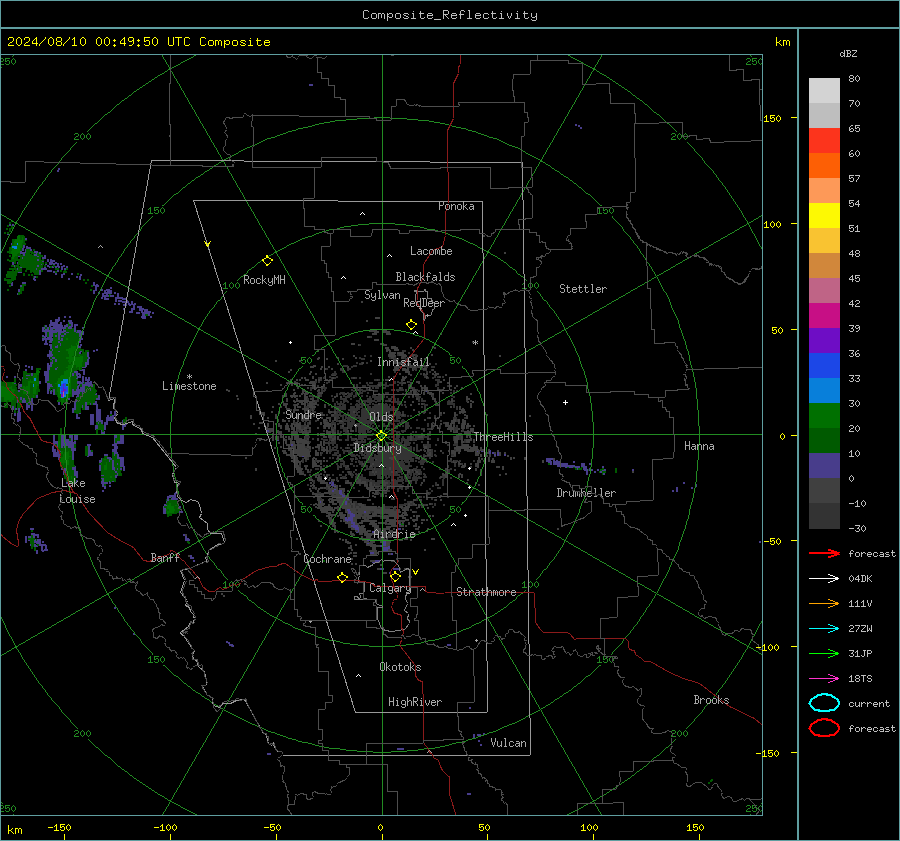
Task: Click the Banff label
Action: pyautogui.click(x=165, y=557)
